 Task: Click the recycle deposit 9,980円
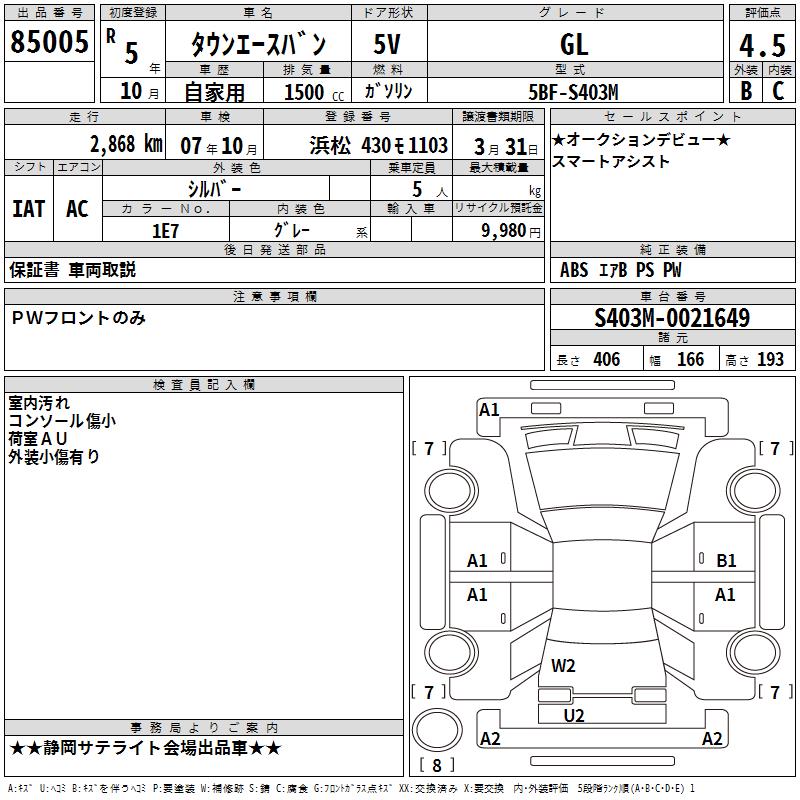click(x=511, y=231)
